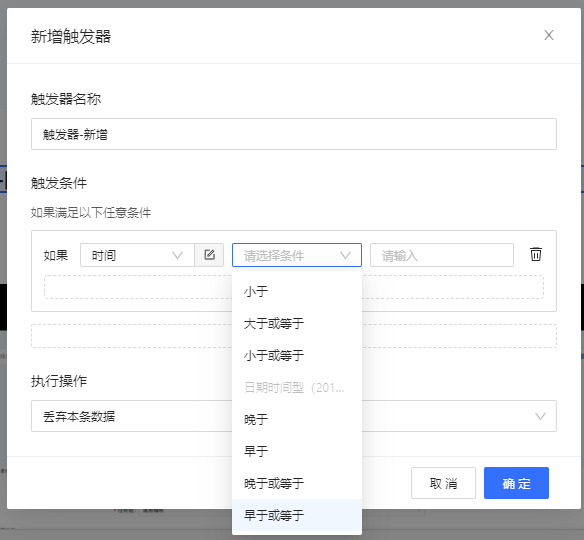Click the edit pencil icon beside 时间

[209, 255]
